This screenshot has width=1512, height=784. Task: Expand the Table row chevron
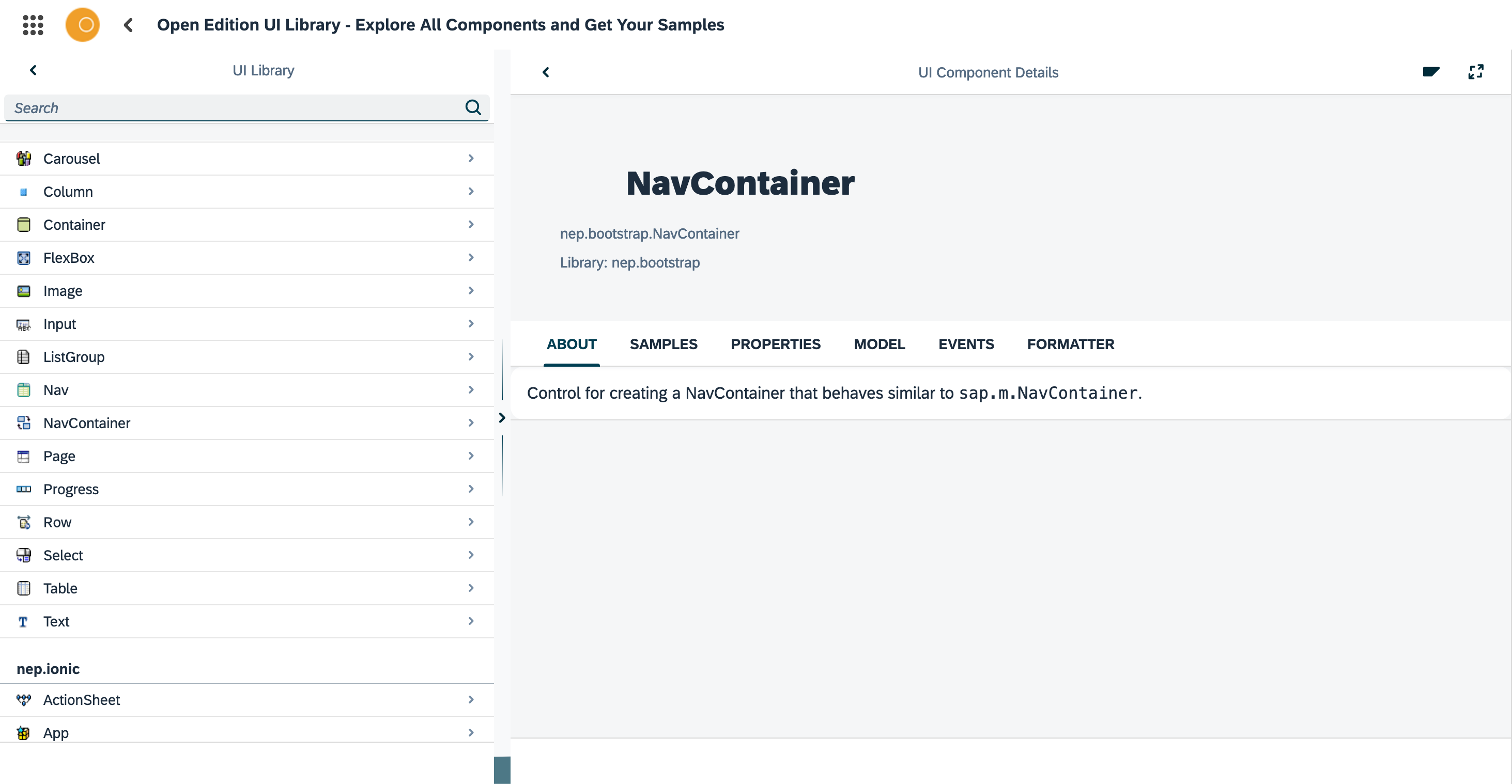coord(471,588)
